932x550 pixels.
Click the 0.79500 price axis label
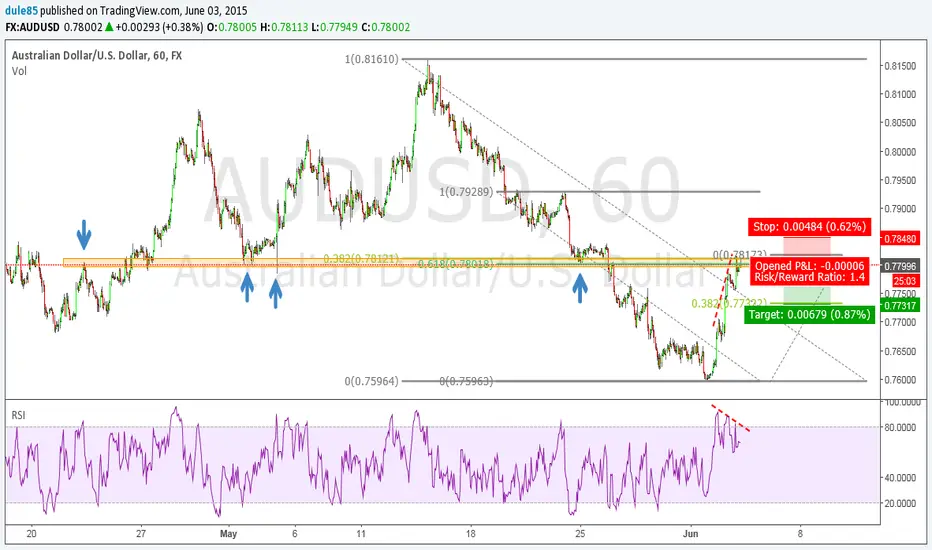tap(900, 180)
